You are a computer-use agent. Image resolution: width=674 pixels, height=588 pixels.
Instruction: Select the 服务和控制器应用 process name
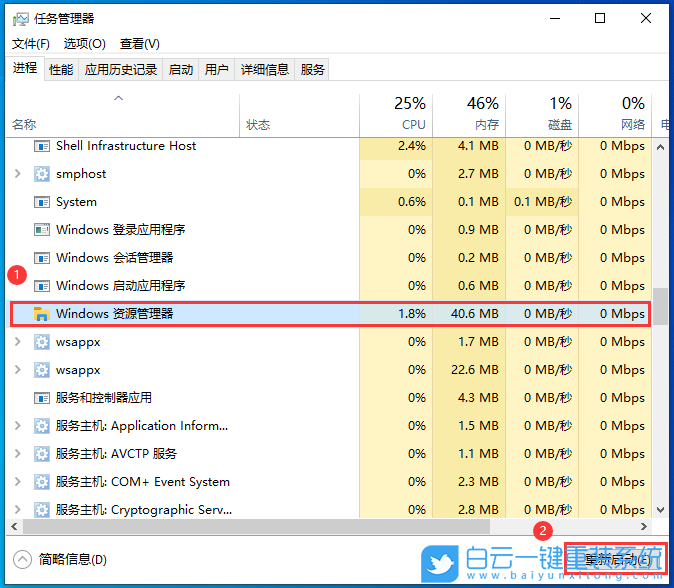104,398
